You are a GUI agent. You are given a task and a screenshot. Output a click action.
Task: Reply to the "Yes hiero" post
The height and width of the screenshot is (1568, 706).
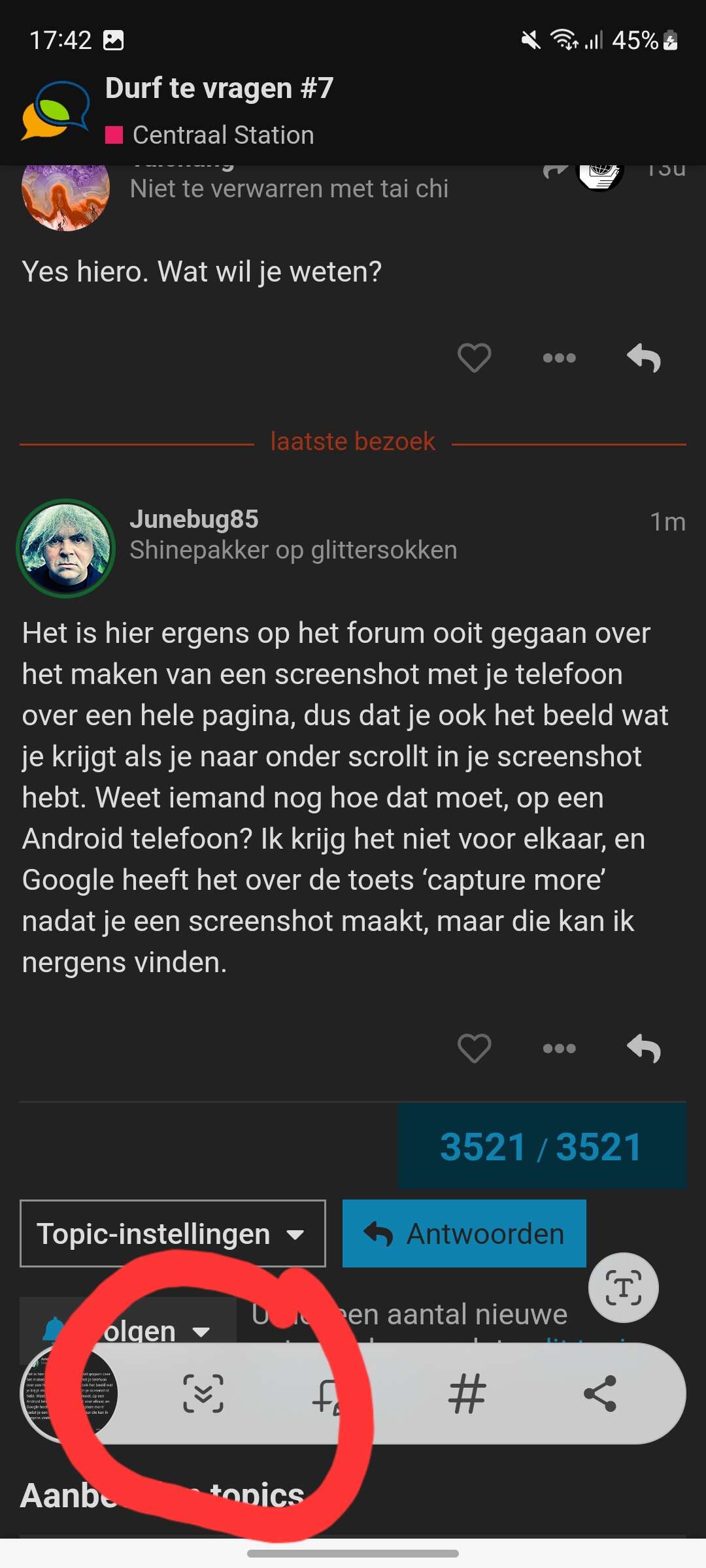point(644,358)
